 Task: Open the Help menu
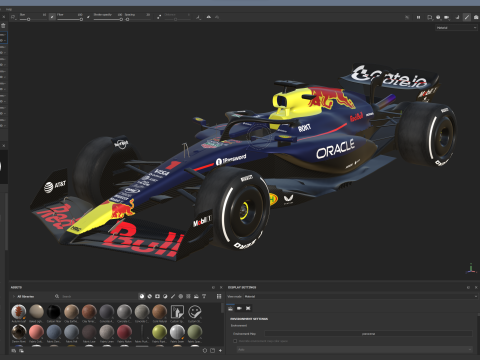click(9, 9)
